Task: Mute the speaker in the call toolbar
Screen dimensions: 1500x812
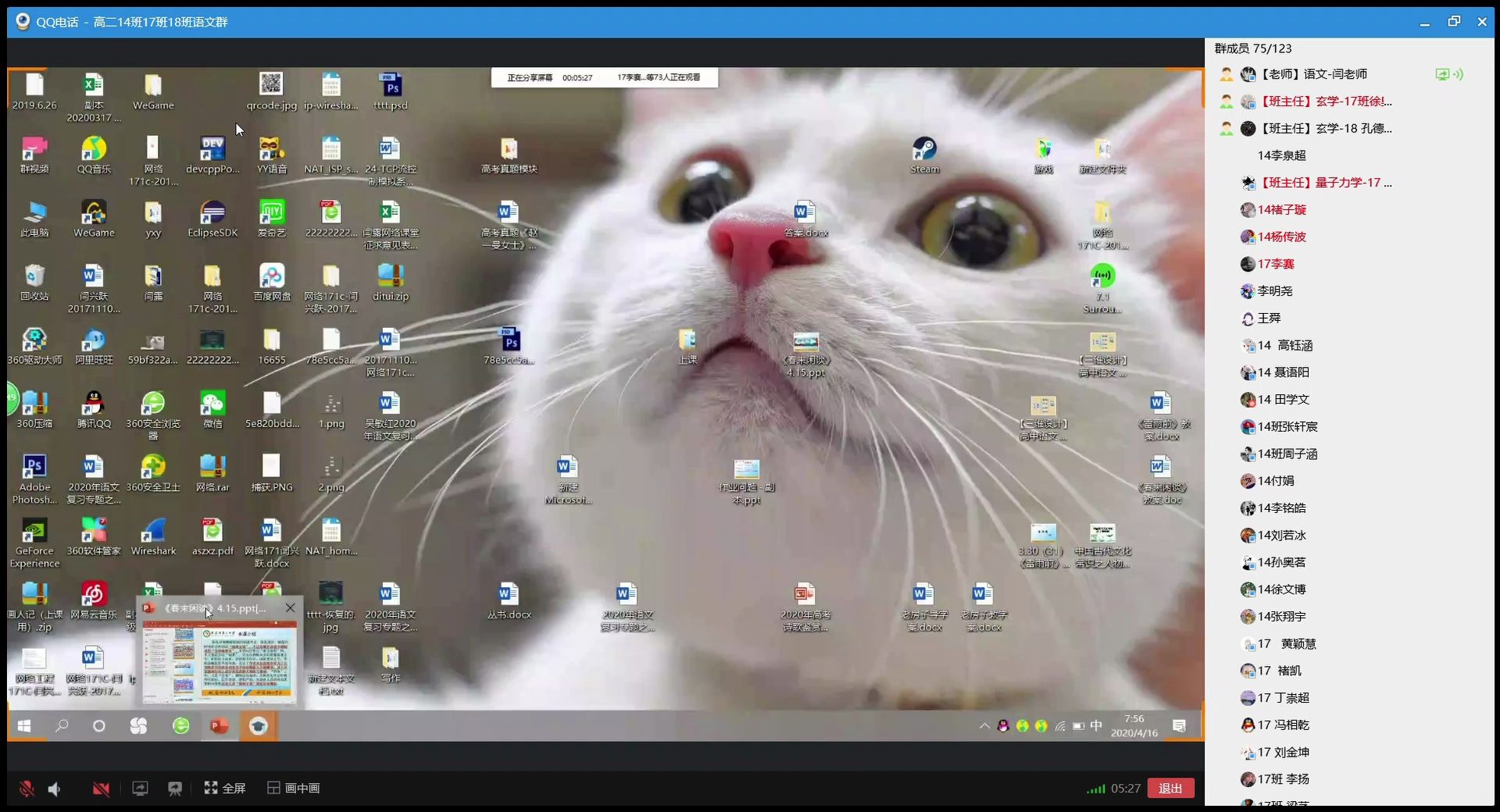Action: click(x=55, y=789)
